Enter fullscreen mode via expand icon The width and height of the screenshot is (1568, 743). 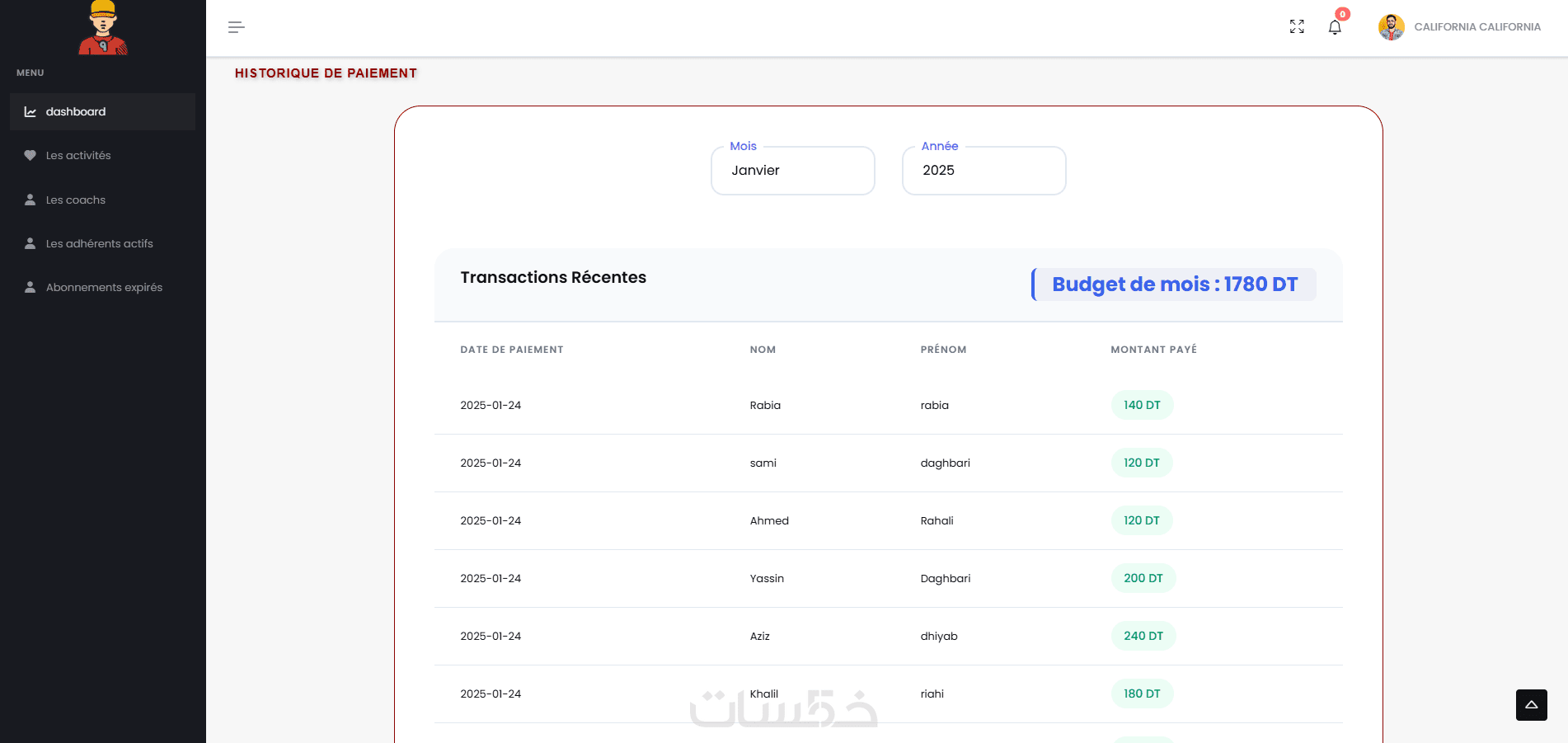coord(1297,27)
